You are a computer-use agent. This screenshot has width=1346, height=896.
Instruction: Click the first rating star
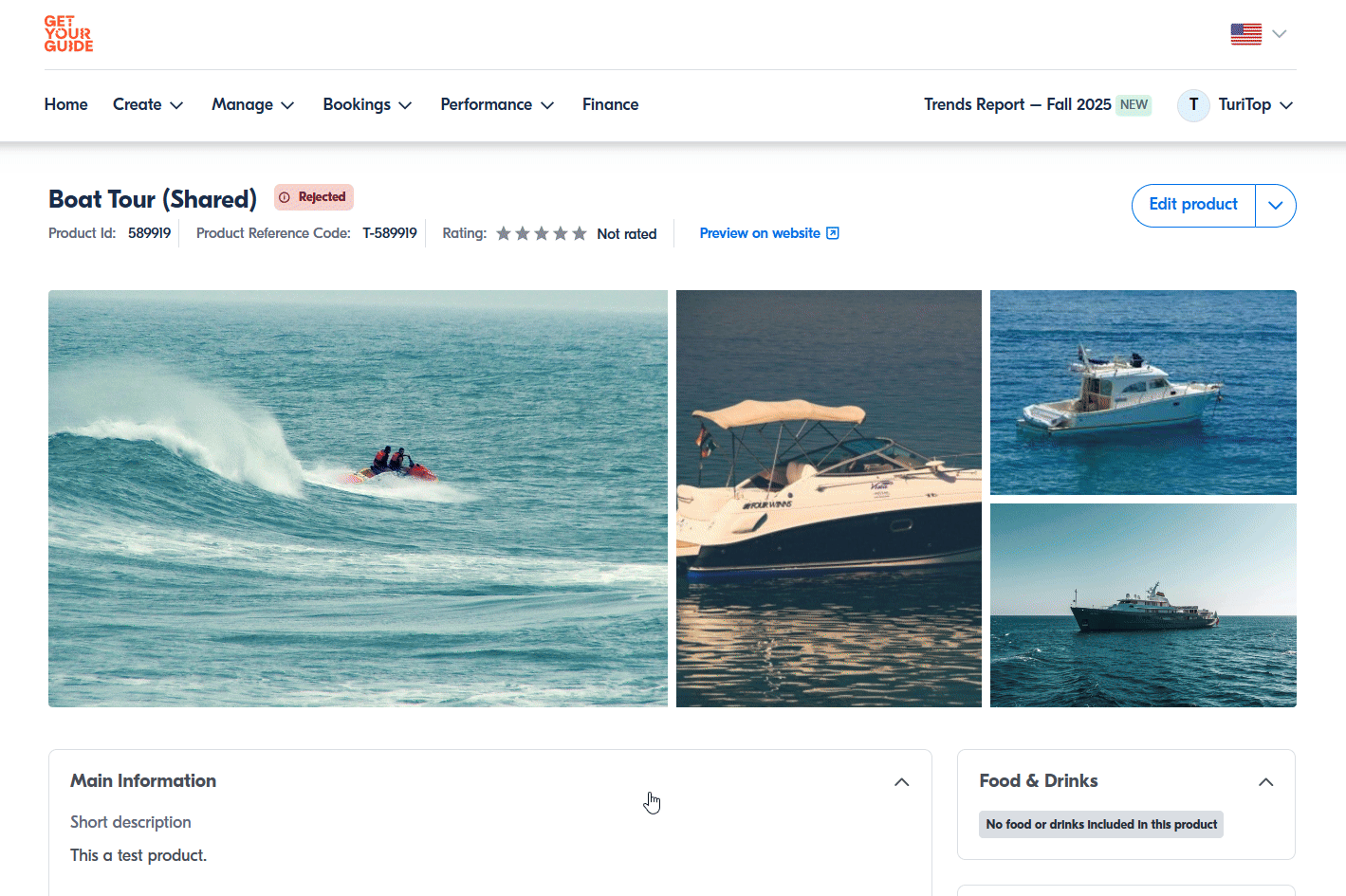(504, 233)
